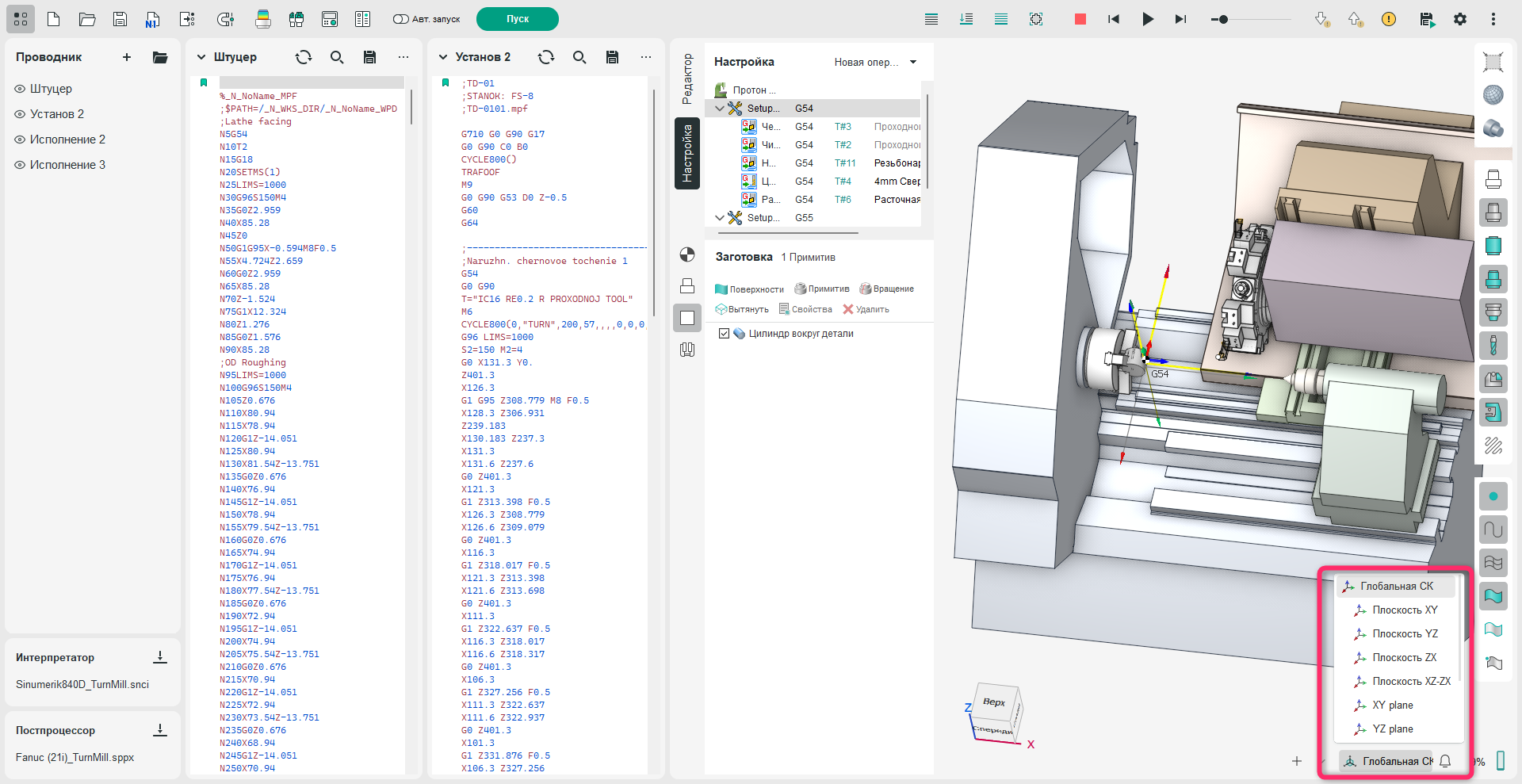Click search icon in Установ 2 panel

coord(579,57)
